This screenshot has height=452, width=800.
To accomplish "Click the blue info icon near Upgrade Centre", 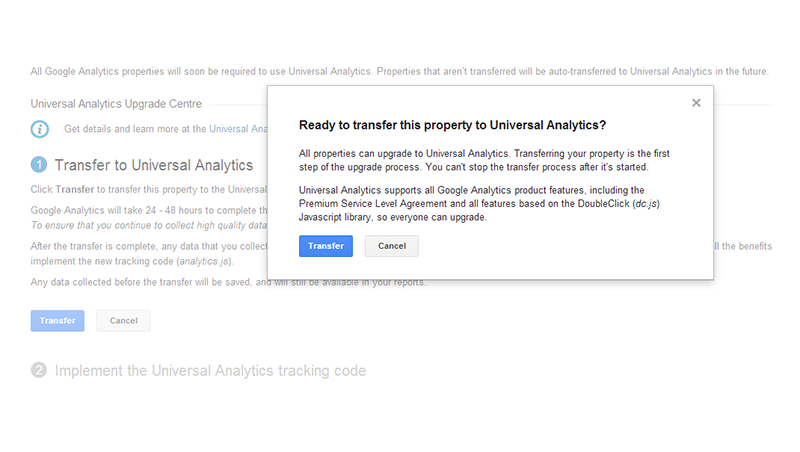I will [39, 129].
